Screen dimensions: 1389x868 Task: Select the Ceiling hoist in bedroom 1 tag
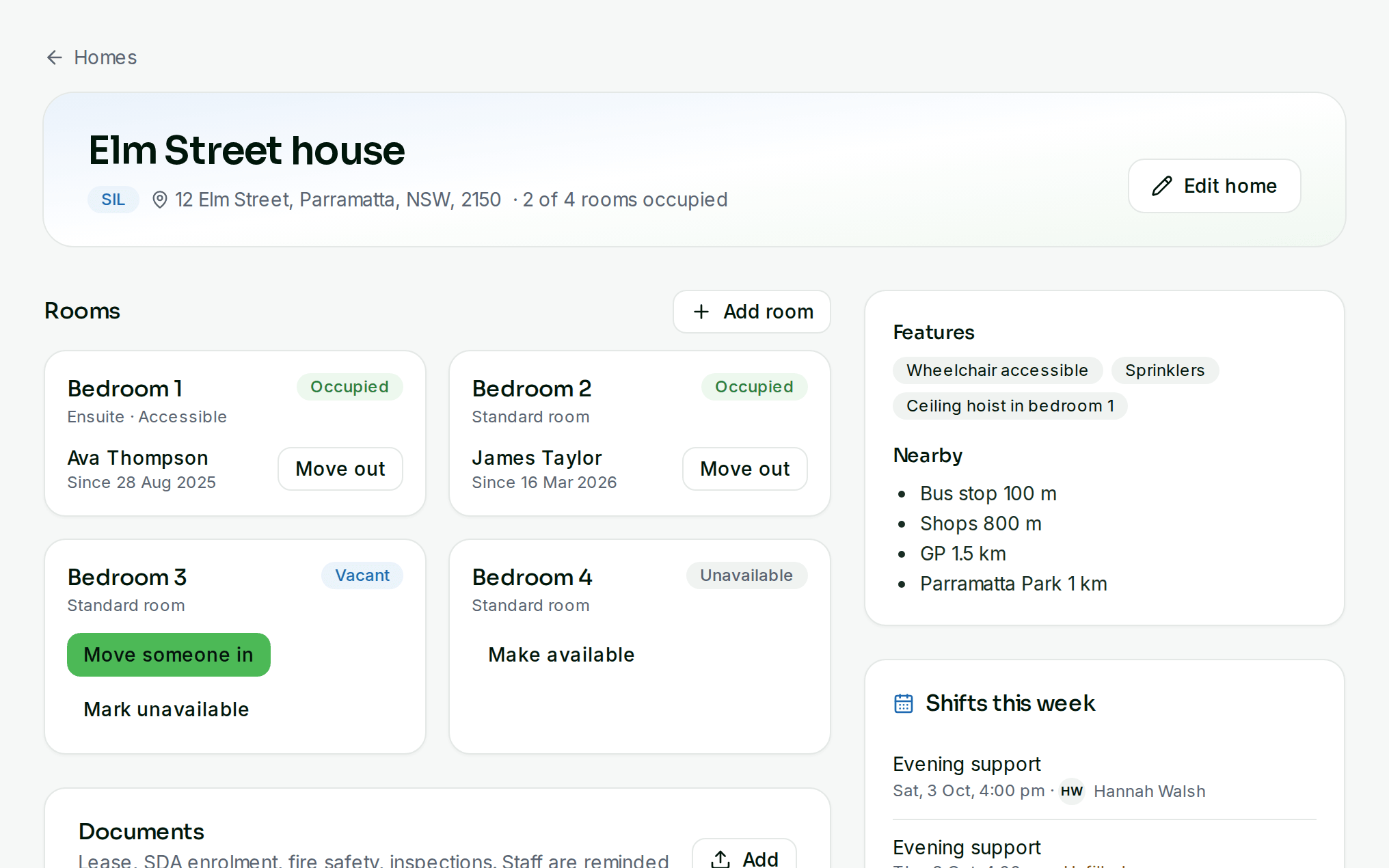[x=1010, y=406]
